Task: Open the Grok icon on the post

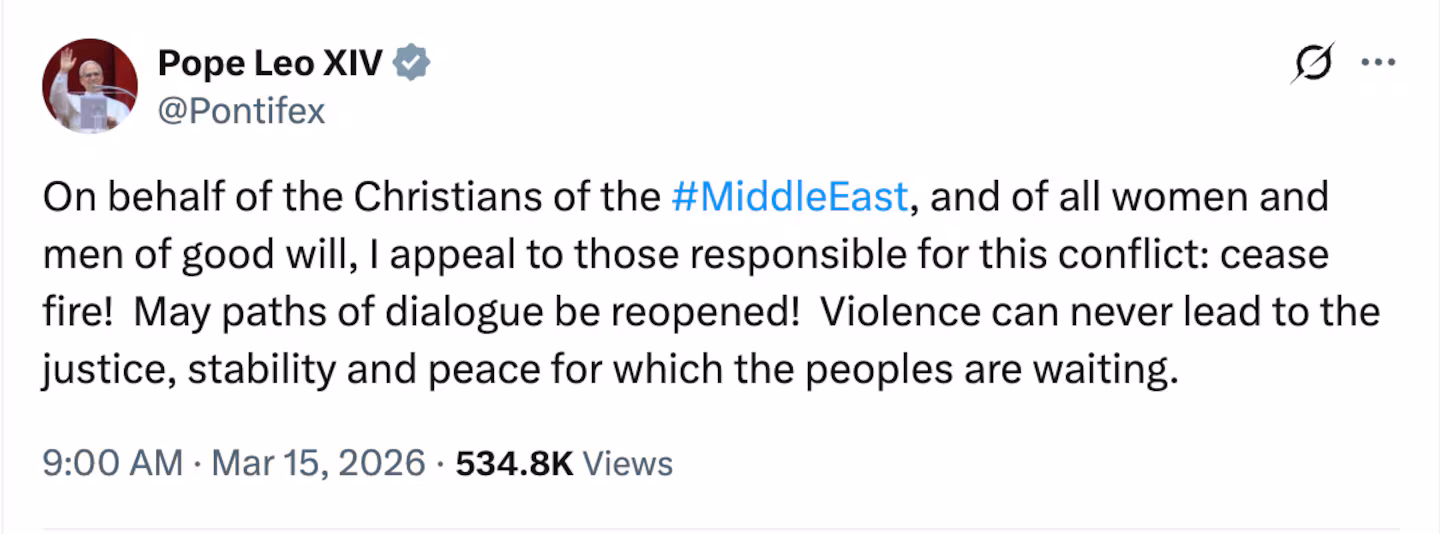Action: 1311,63
